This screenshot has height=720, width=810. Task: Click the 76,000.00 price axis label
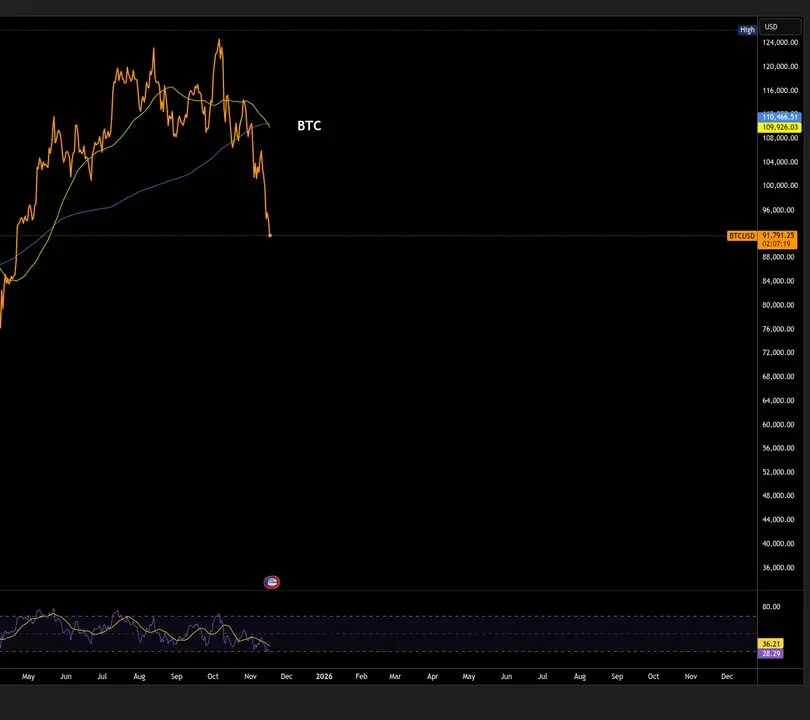[778, 329]
